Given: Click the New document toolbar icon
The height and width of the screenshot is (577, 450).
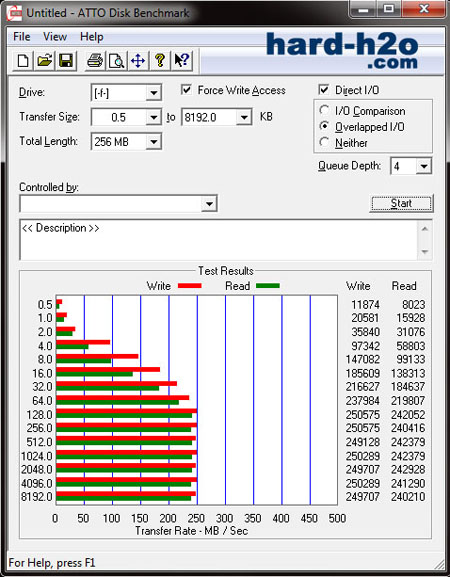Looking at the screenshot, I should tap(23, 61).
